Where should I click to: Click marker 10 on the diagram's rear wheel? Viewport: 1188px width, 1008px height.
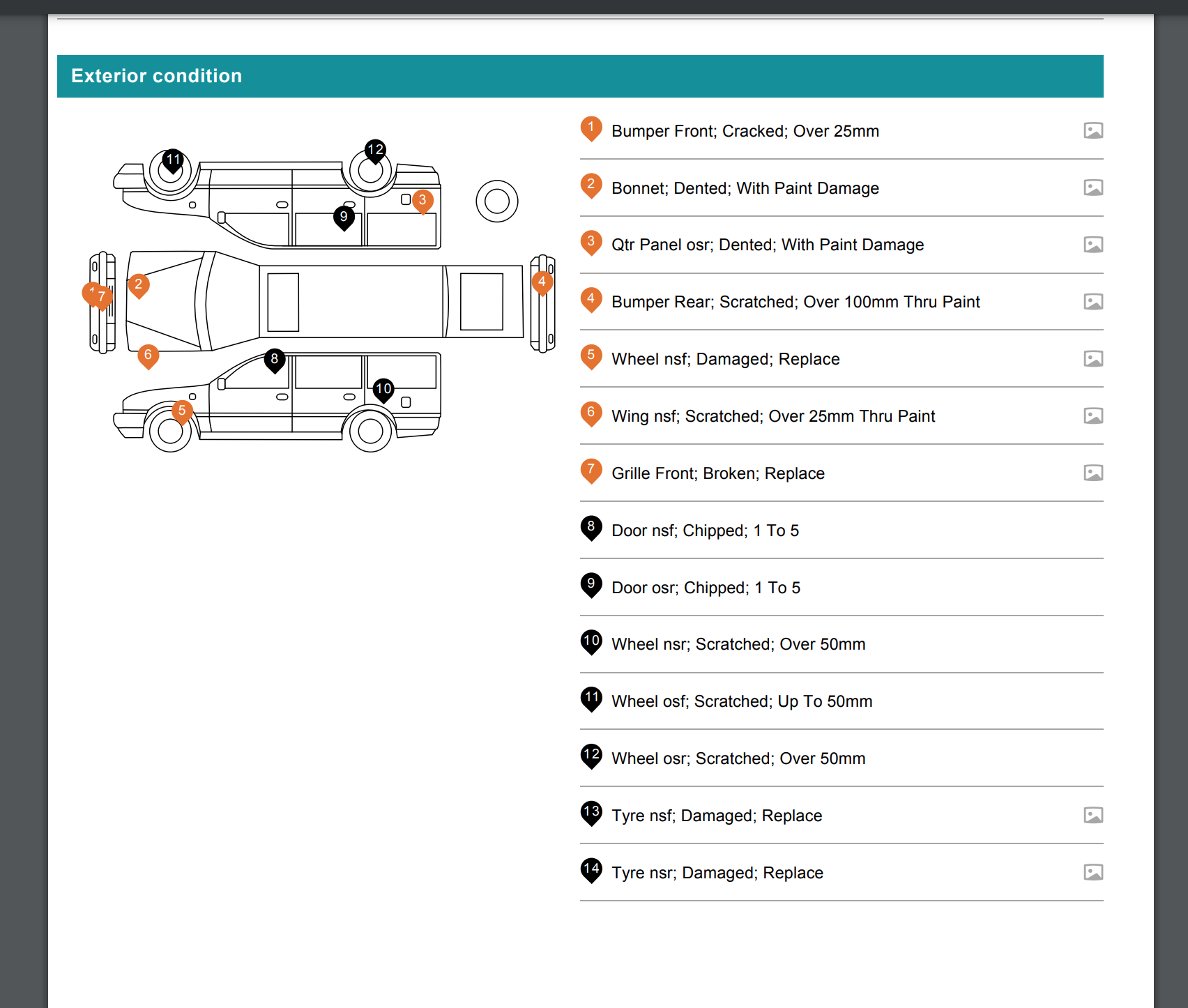pyautogui.click(x=383, y=390)
